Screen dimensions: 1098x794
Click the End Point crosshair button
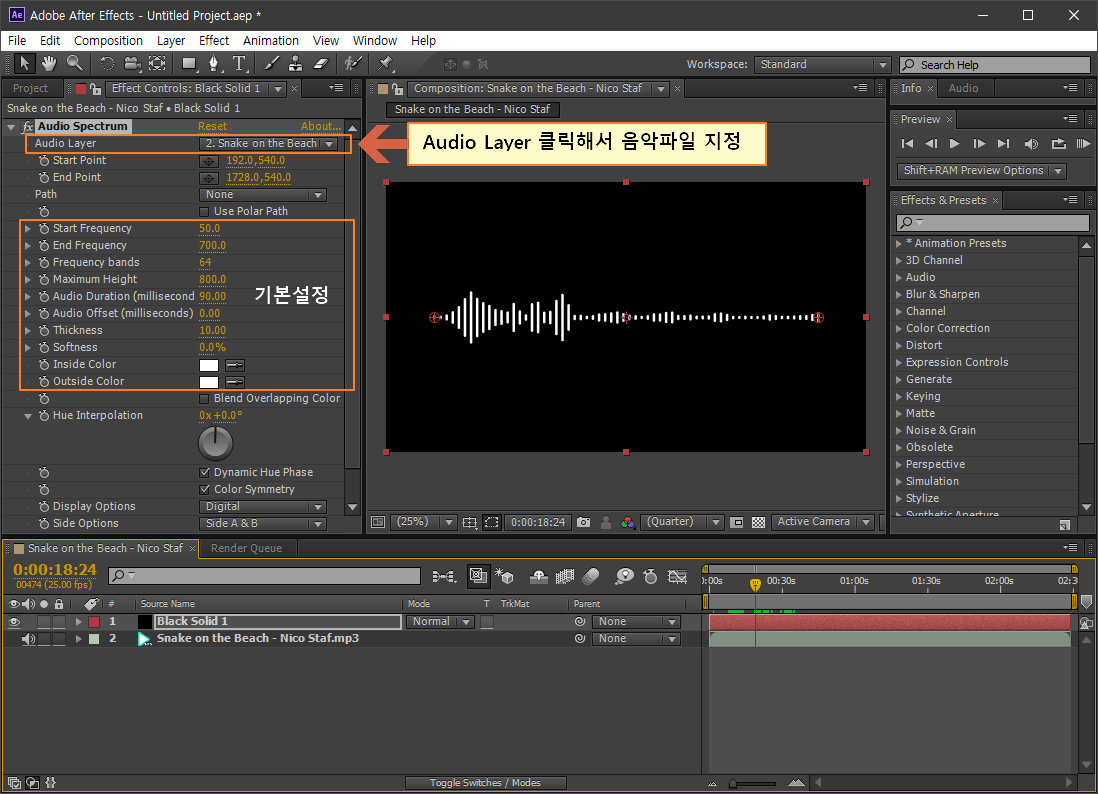coord(209,178)
